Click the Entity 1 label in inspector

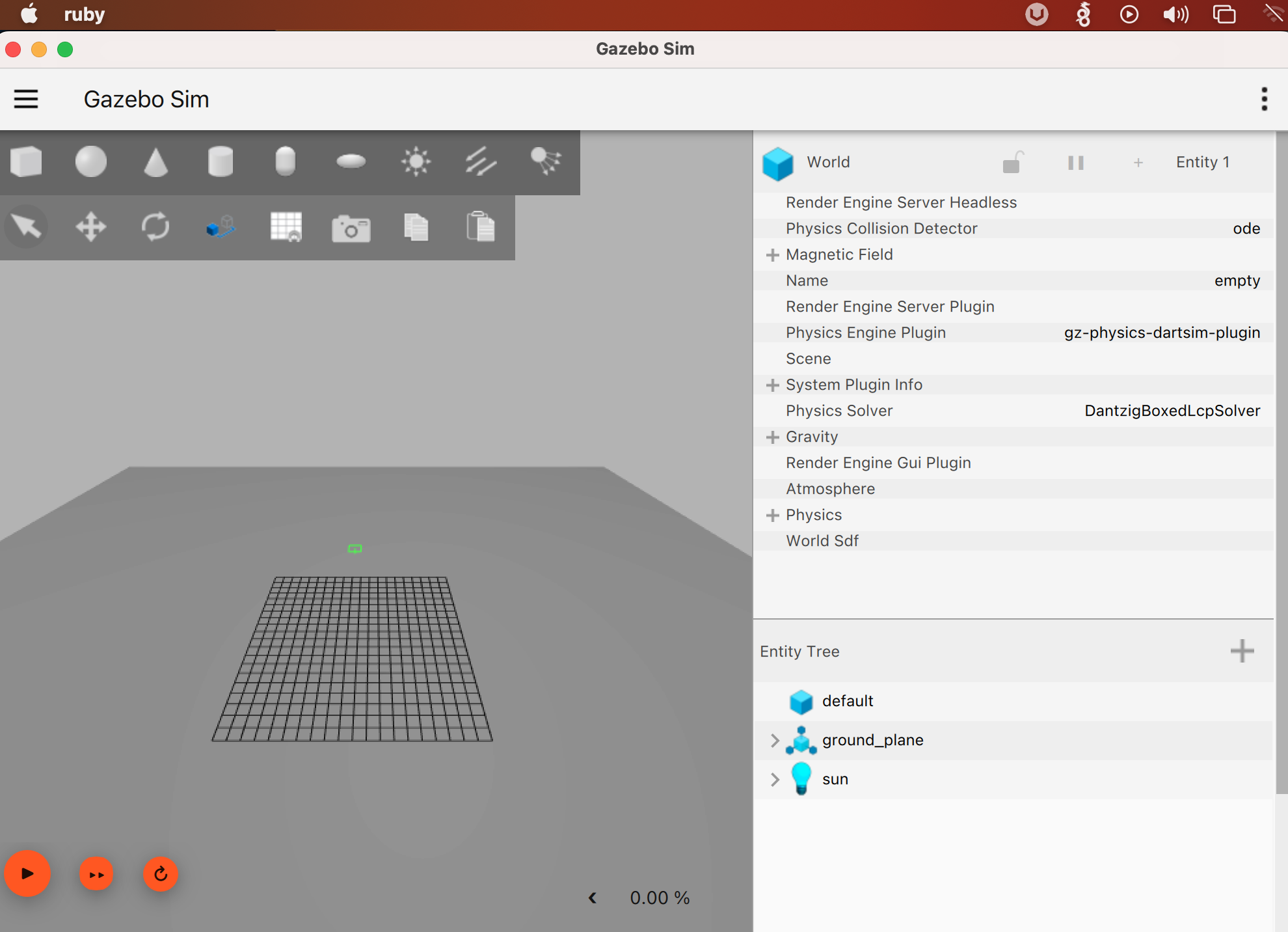click(x=1203, y=162)
